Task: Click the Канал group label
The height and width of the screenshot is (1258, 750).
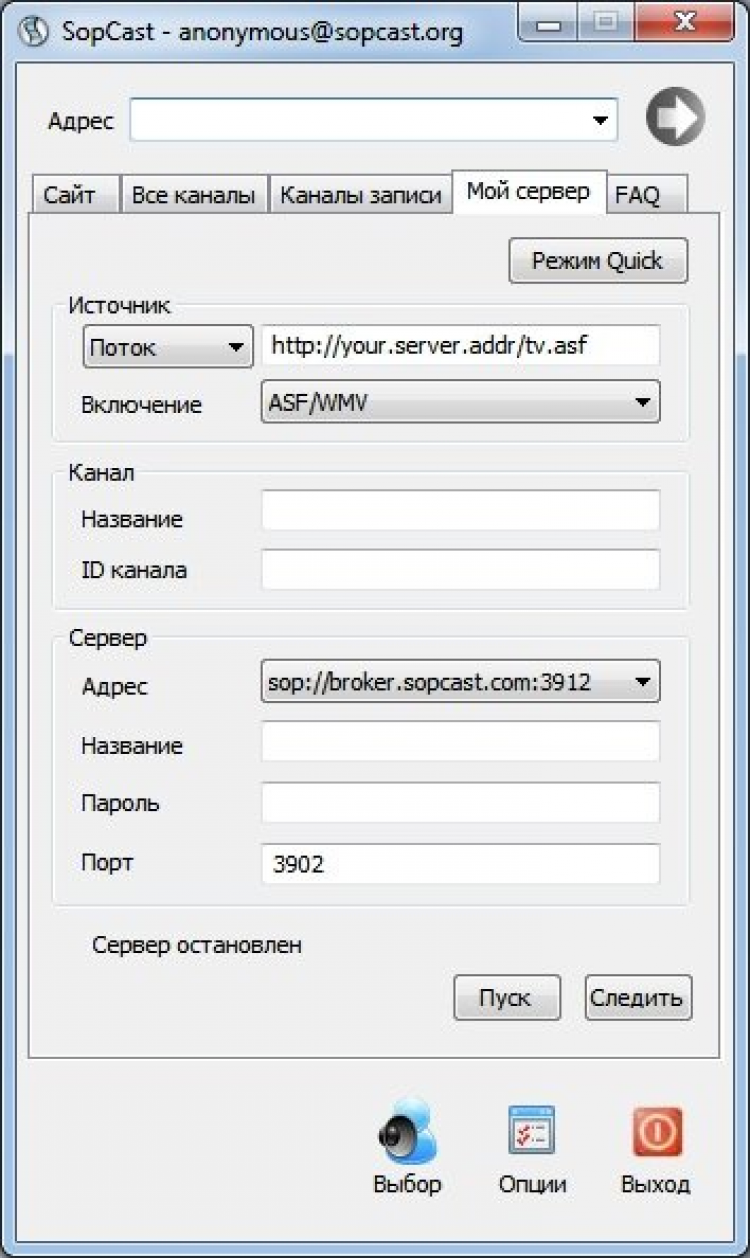Action: click(101, 472)
